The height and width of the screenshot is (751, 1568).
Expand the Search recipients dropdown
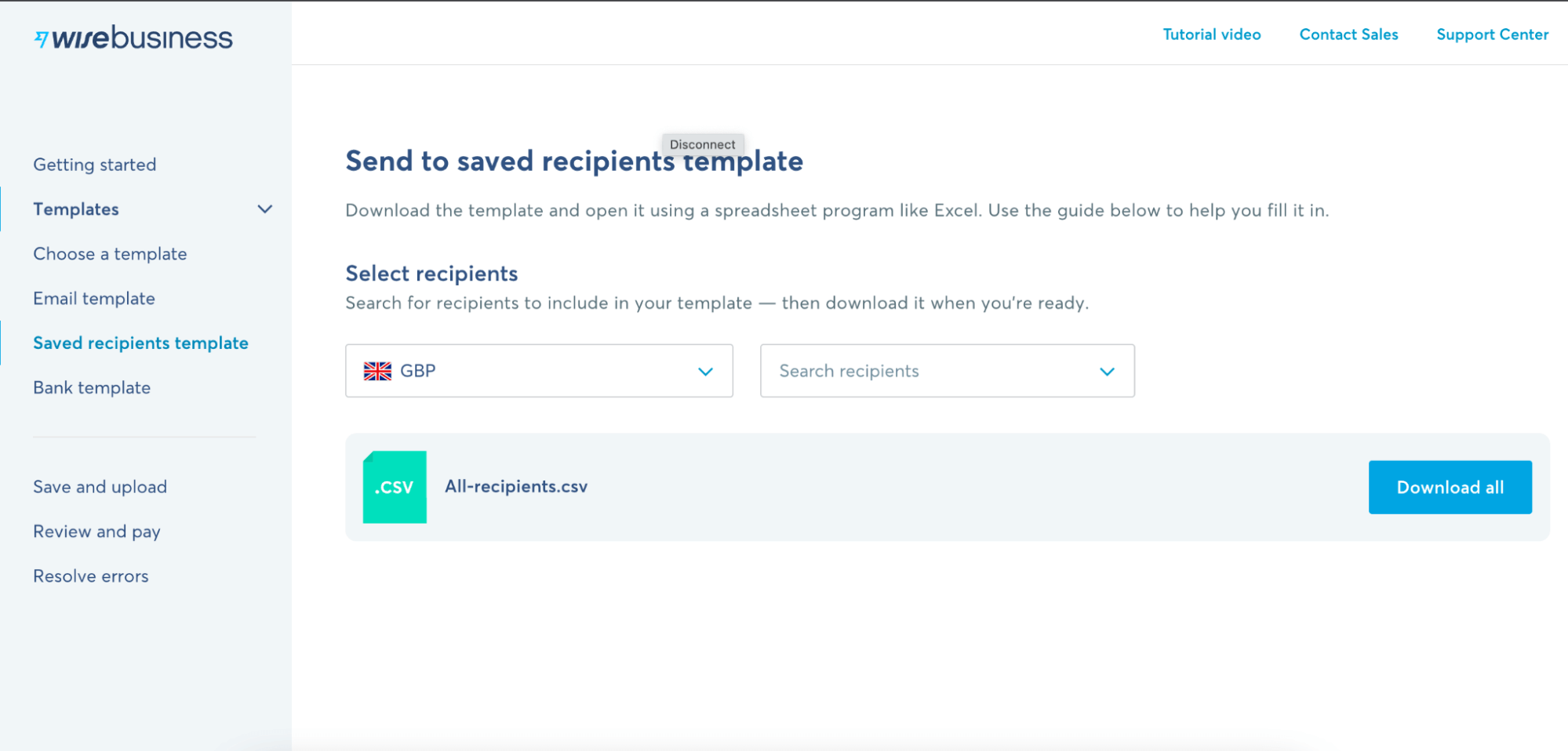coord(1107,371)
